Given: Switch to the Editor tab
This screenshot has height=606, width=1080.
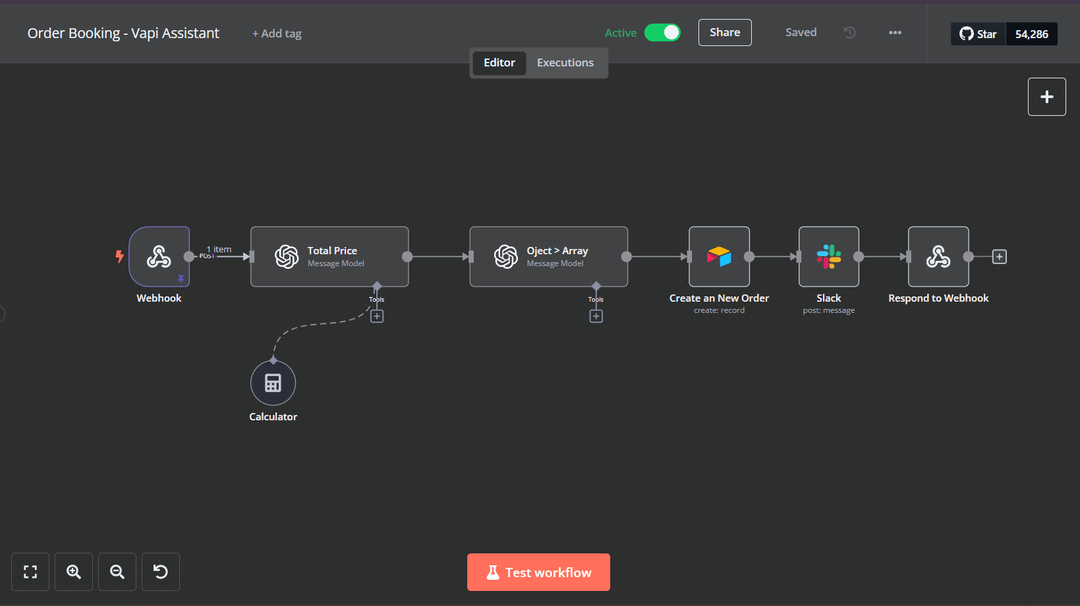Looking at the screenshot, I should pos(498,62).
